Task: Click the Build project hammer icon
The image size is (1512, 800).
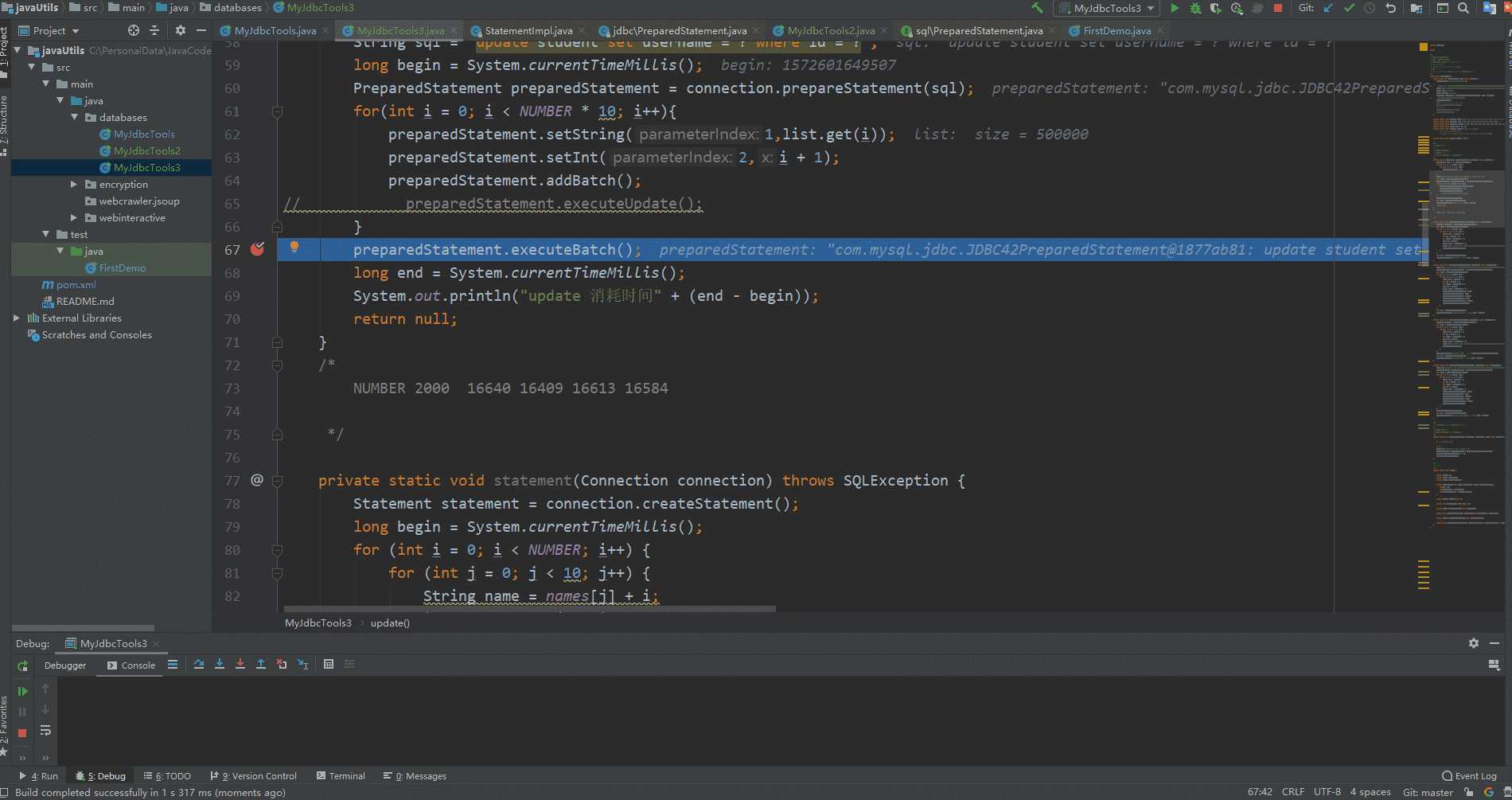Action: click(1037, 8)
